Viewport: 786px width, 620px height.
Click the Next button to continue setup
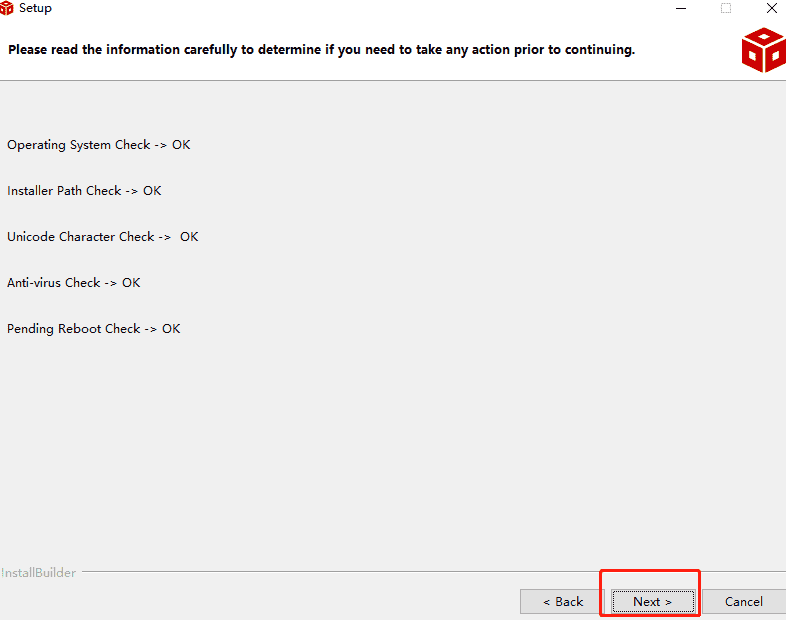click(x=653, y=601)
